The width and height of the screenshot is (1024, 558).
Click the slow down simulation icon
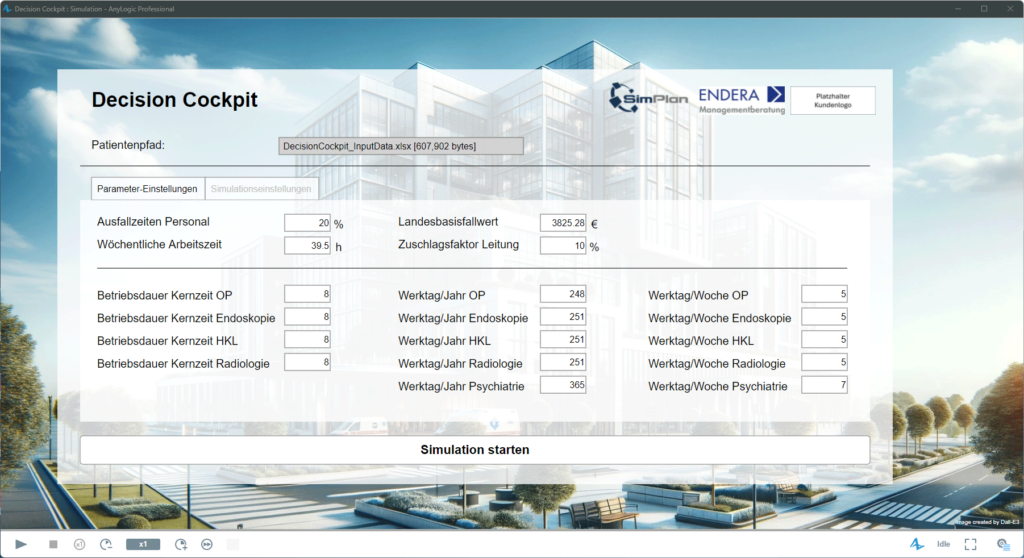[x=106, y=544]
